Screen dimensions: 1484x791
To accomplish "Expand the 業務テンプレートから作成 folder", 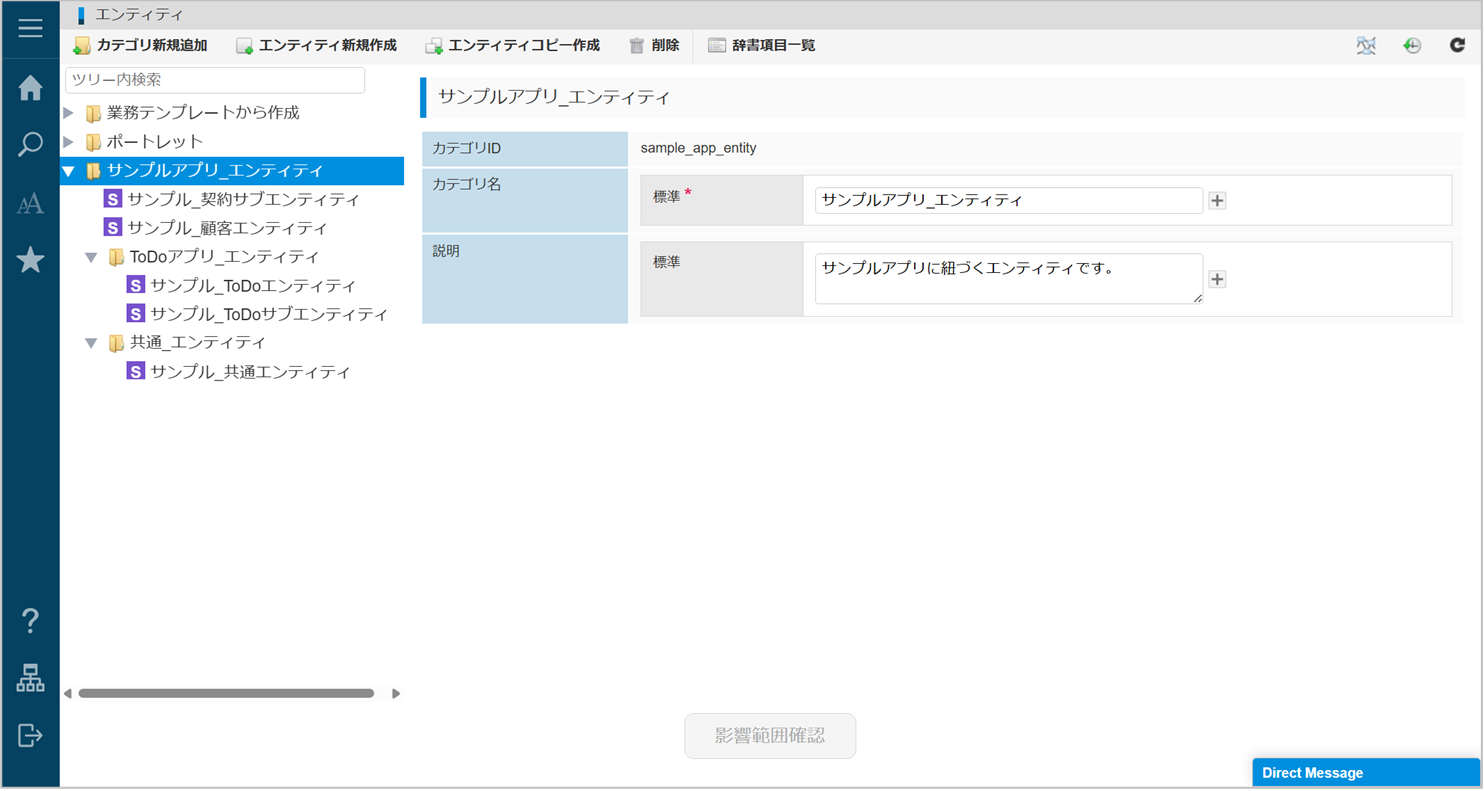I will pos(68,113).
